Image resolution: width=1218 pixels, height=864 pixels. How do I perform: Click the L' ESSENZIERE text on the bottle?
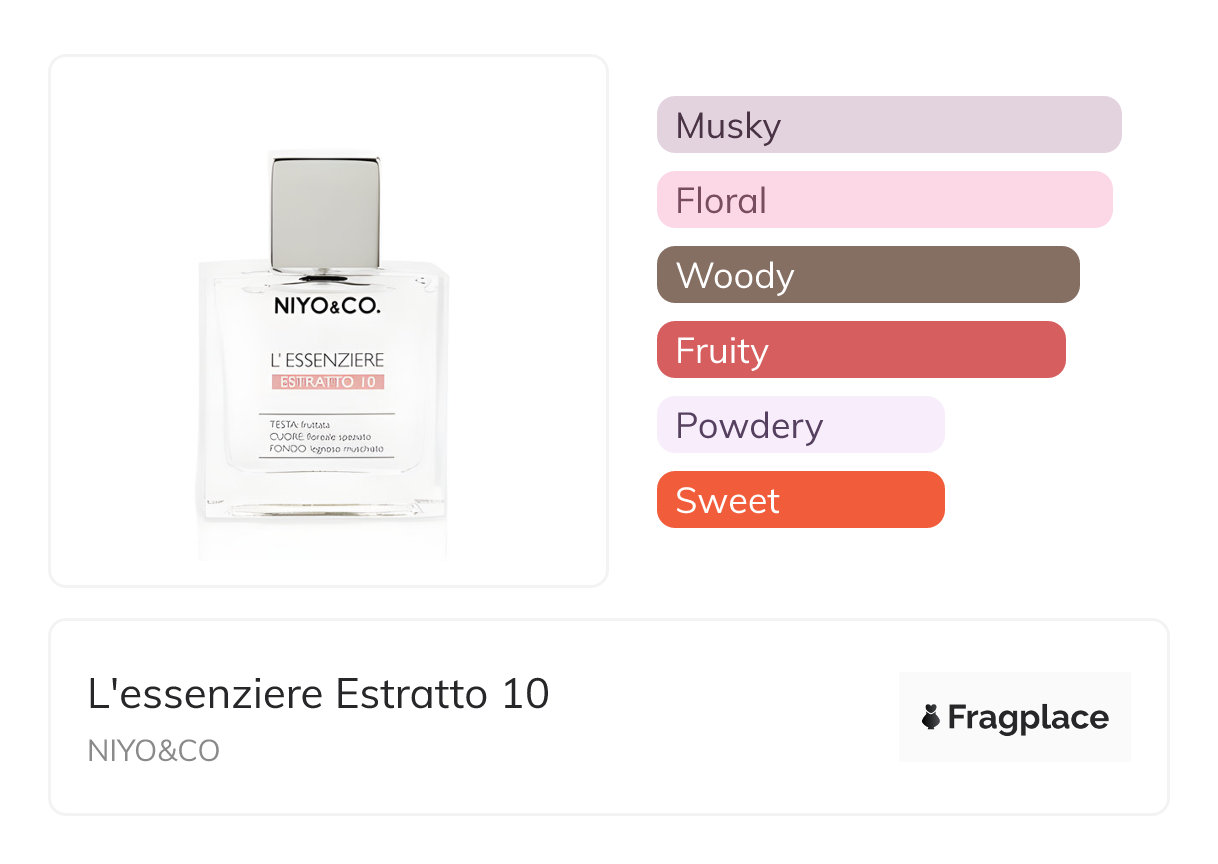[x=327, y=361]
